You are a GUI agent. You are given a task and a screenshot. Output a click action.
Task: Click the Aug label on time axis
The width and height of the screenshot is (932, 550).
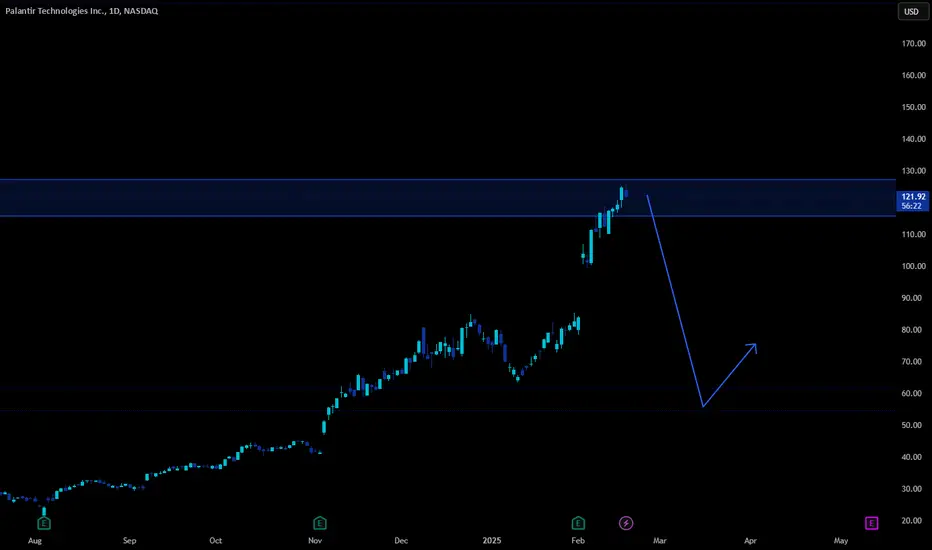pyautogui.click(x=35, y=541)
